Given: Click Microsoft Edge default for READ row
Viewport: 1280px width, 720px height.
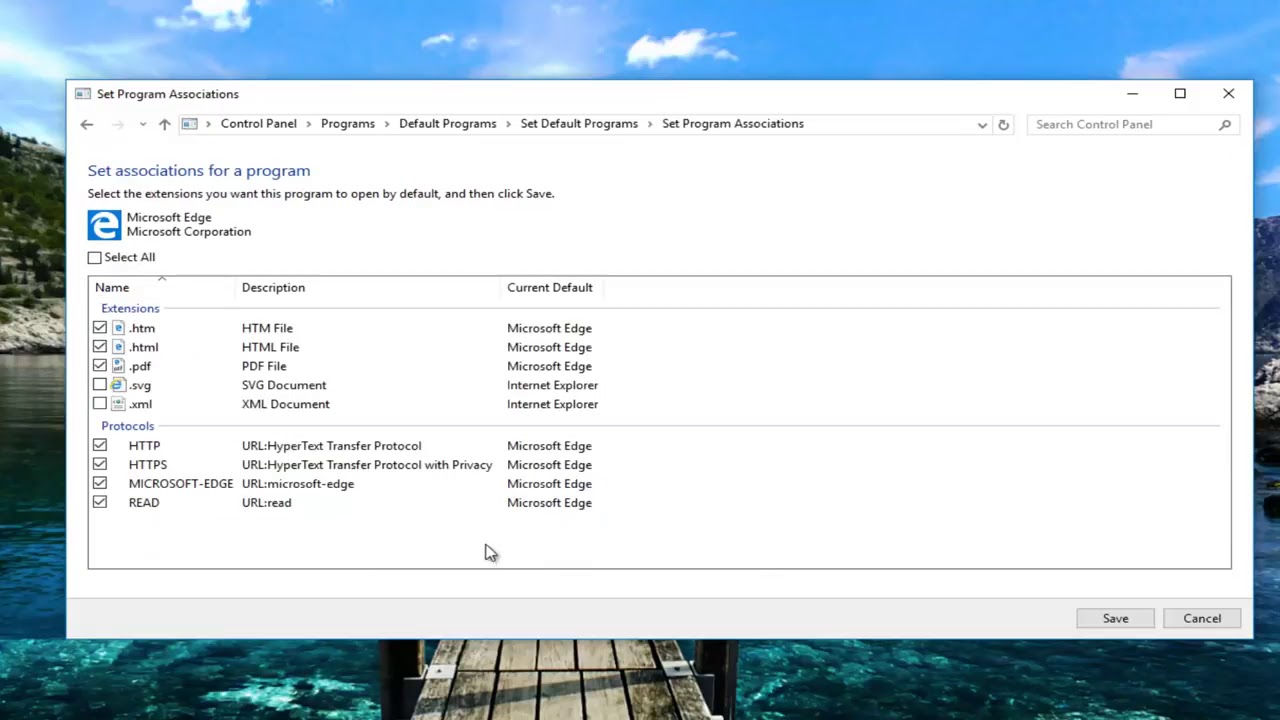Looking at the screenshot, I should pos(549,503).
